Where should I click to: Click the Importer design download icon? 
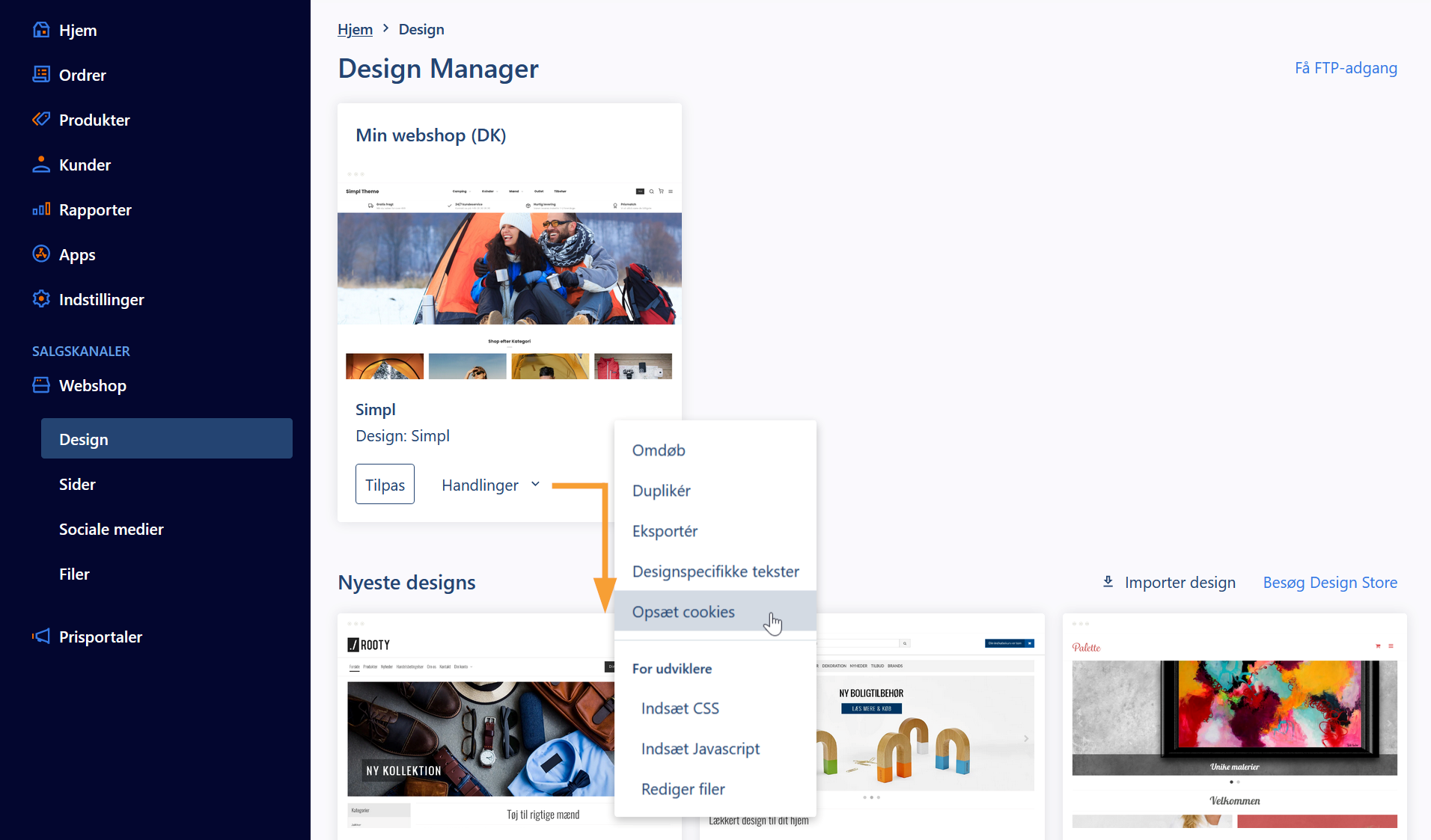(1107, 581)
